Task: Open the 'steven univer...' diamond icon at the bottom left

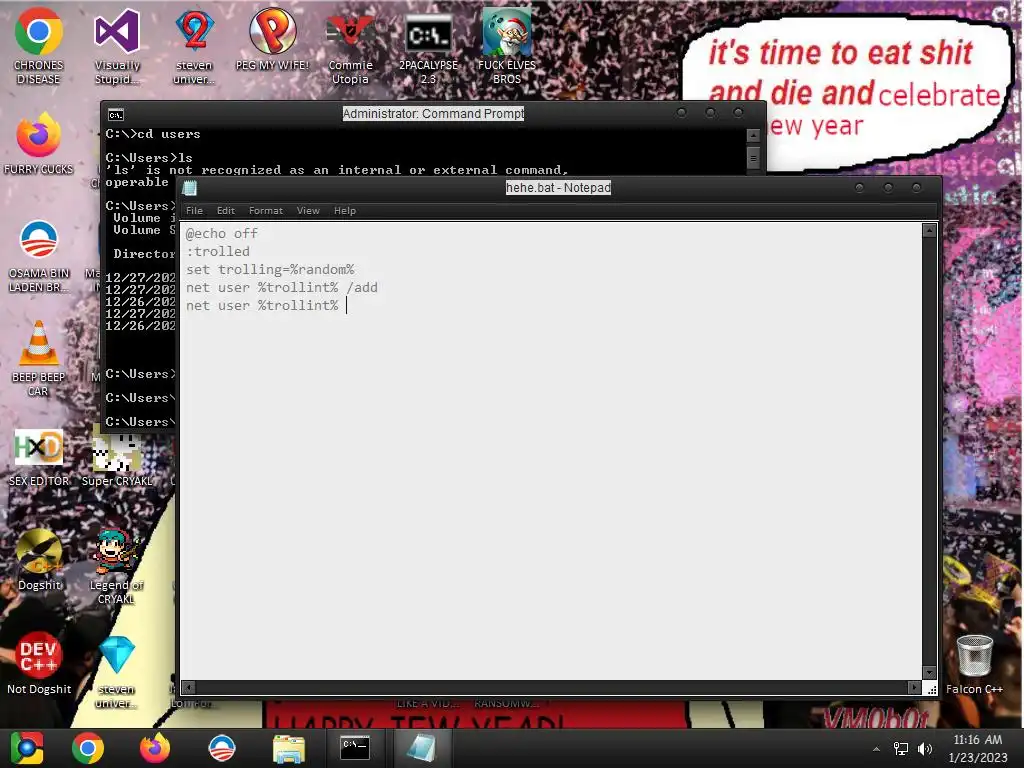Action: pyautogui.click(x=117, y=670)
